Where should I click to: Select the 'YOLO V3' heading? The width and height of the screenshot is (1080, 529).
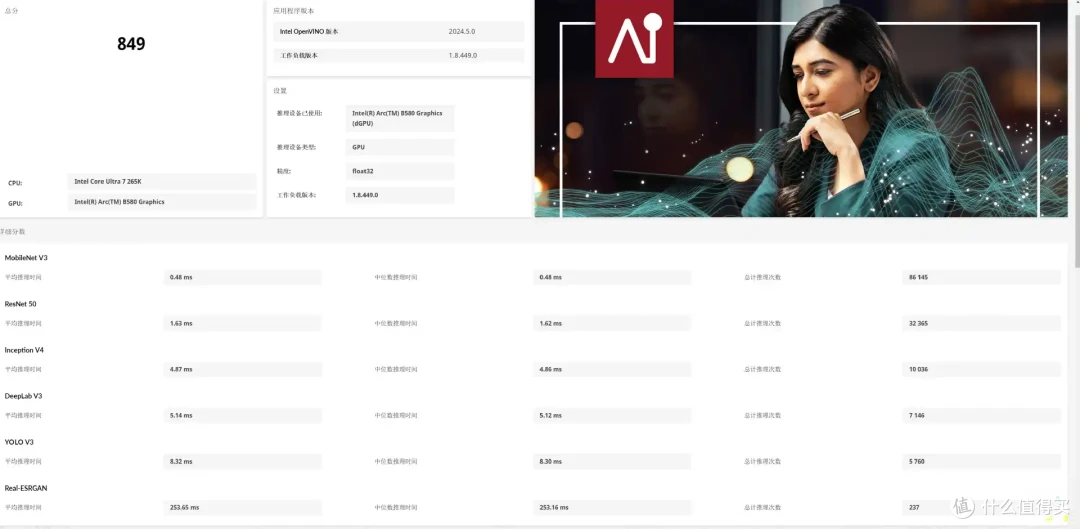click(x=19, y=442)
